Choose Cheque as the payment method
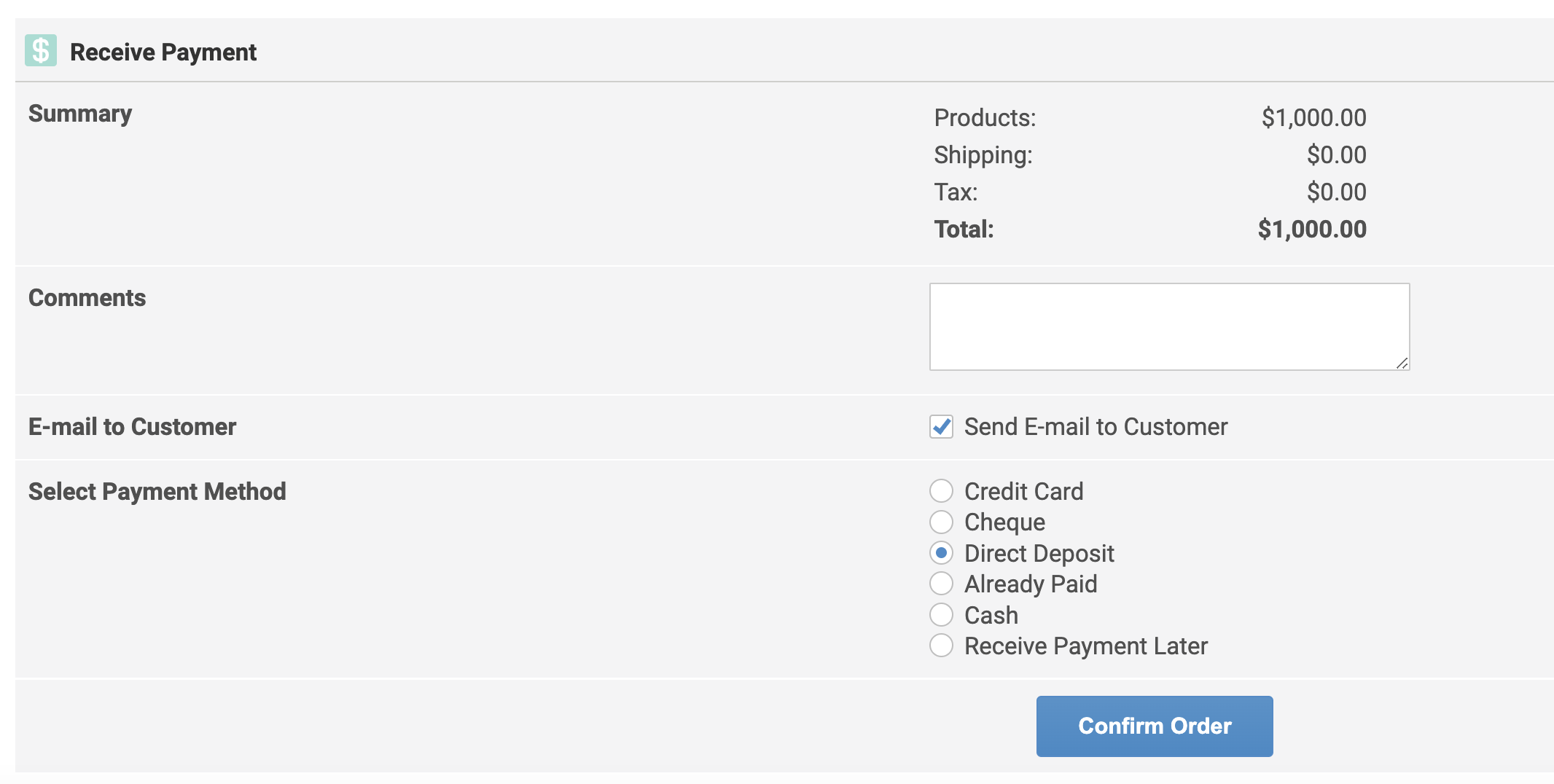 point(941,522)
